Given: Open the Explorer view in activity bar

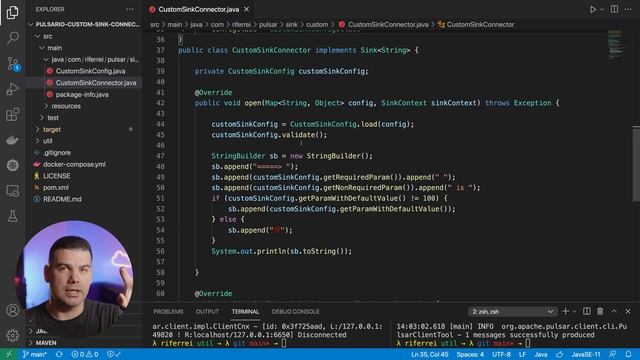Looking at the screenshot, I should tap(12, 12).
